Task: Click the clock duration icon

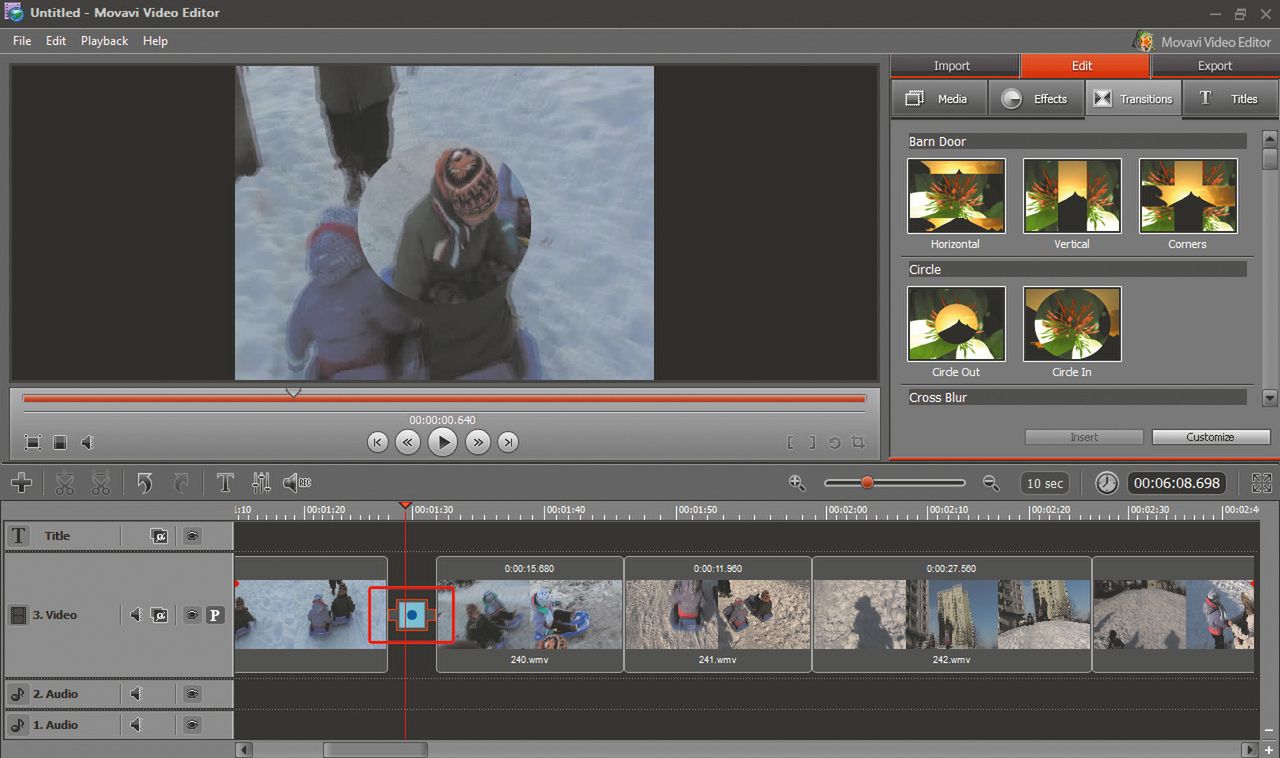Action: pos(1107,483)
